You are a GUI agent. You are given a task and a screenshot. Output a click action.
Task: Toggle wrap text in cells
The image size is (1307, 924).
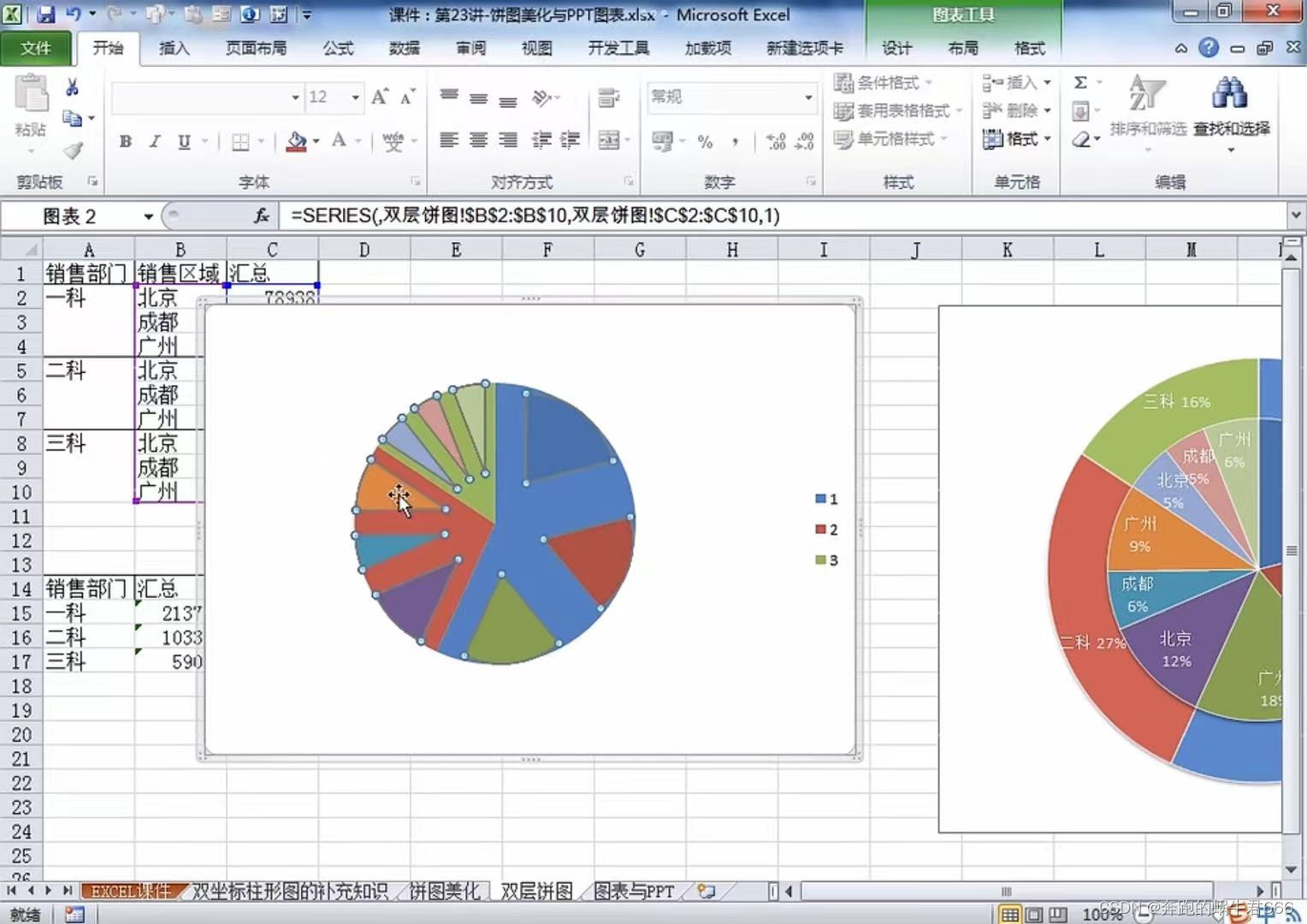(x=609, y=98)
